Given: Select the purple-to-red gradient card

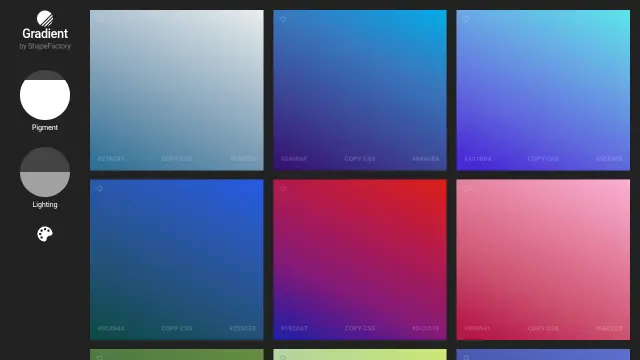Looking at the screenshot, I should coord(360,260).
